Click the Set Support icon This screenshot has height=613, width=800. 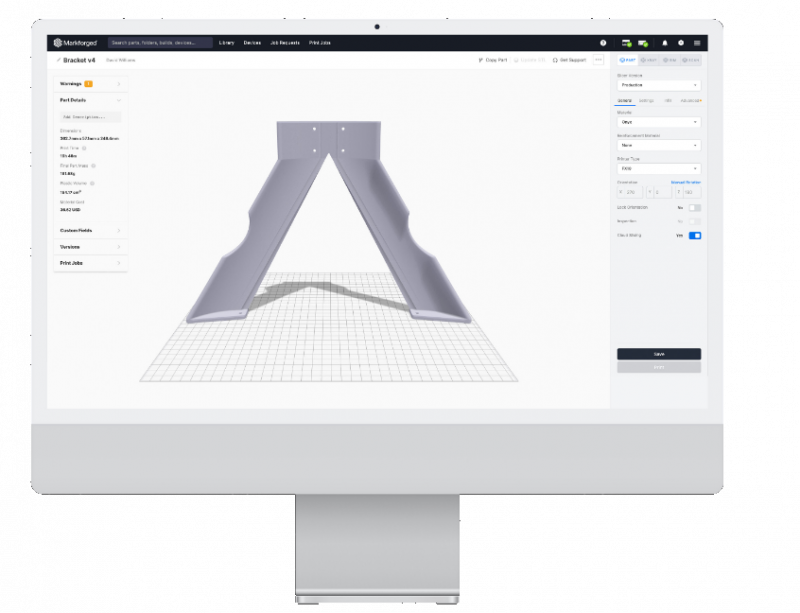tap(555, 60)
